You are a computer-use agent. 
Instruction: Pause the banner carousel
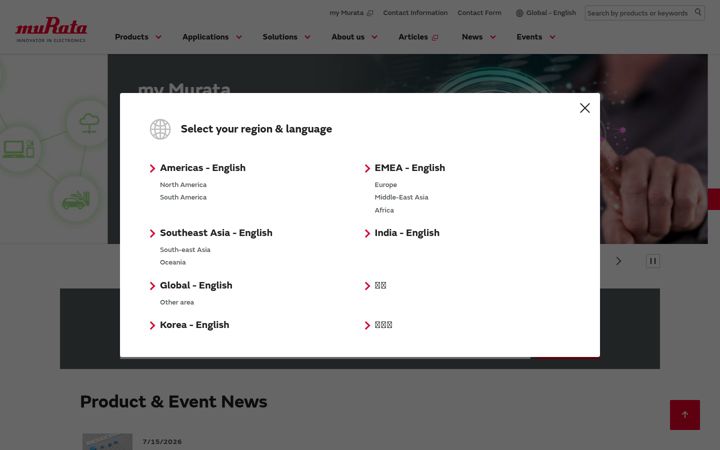coord(652,261)
